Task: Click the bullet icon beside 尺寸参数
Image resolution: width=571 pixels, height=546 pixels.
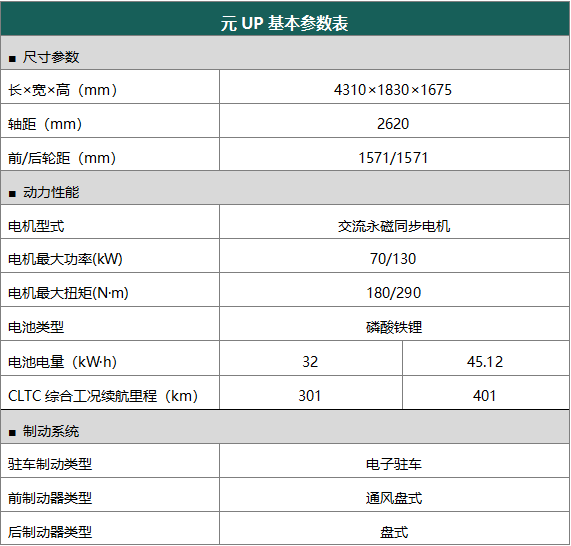Action: click(x=12, y=59)
